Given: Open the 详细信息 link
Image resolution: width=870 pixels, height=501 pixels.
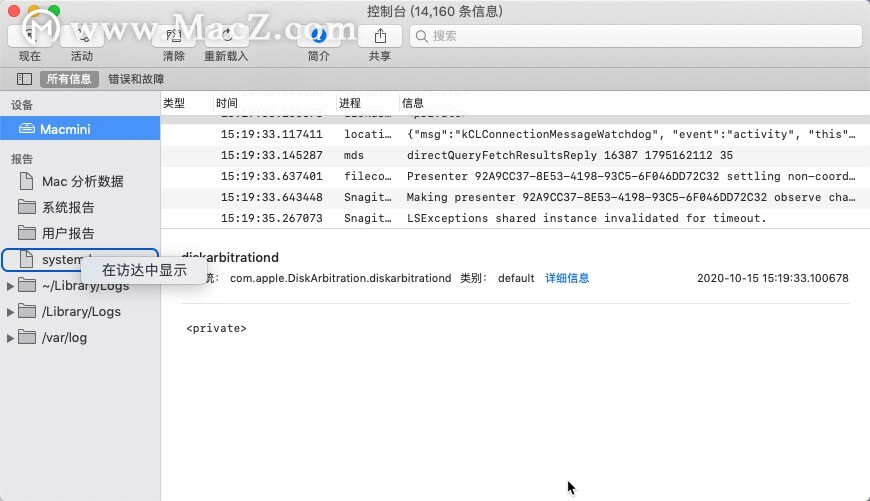Looking at the screenshot, I should pos(567,278).
